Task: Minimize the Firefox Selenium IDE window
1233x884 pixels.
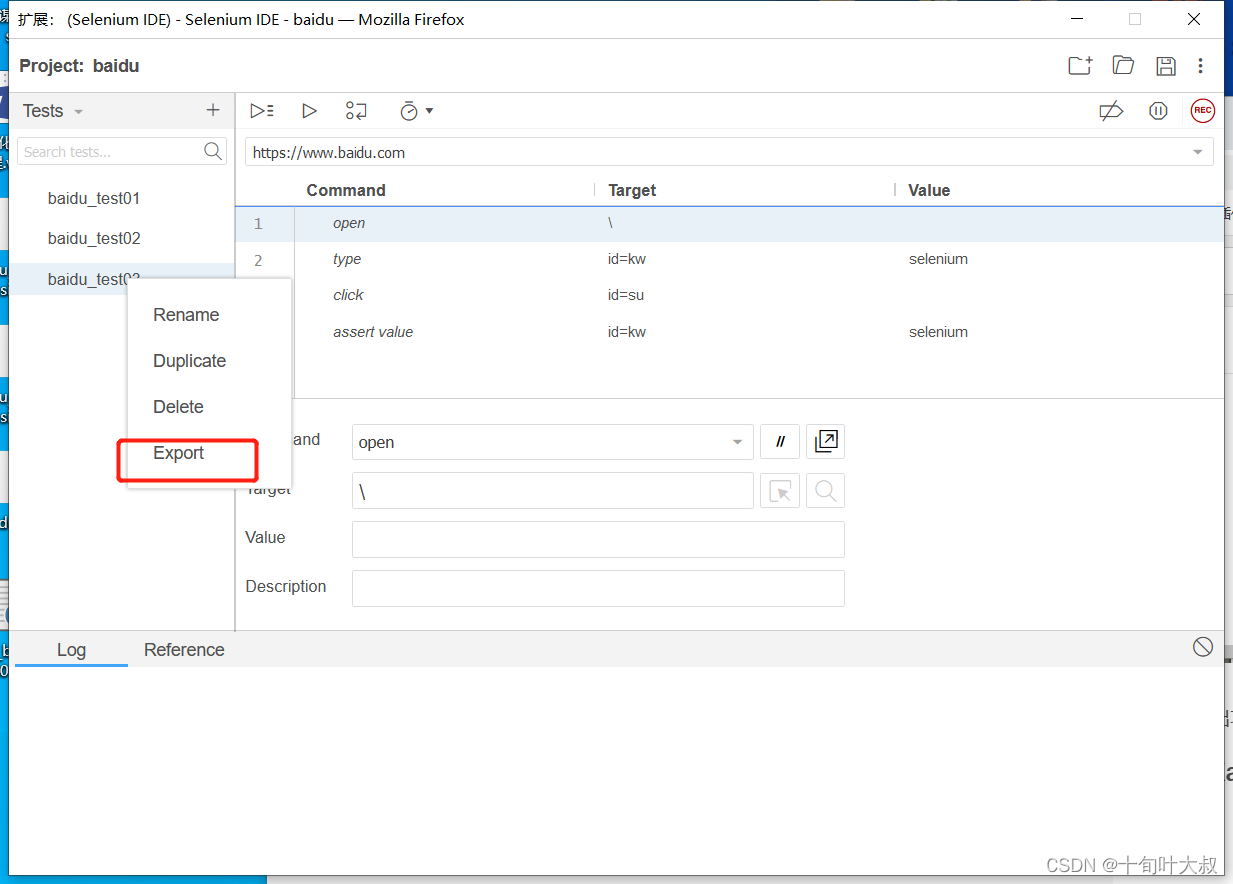Action: click(1077, 19)
